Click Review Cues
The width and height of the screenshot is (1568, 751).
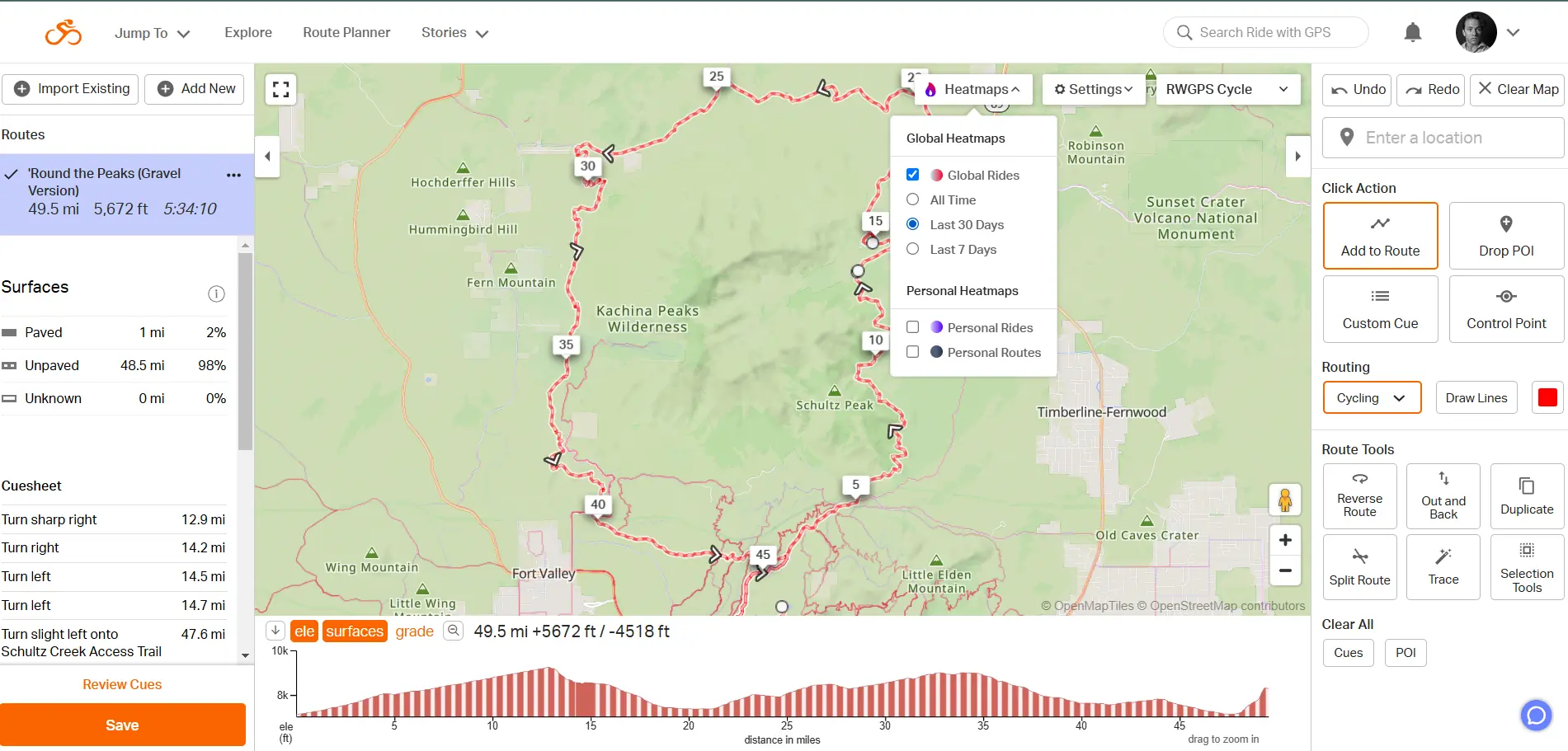click(x=122, y=684)
